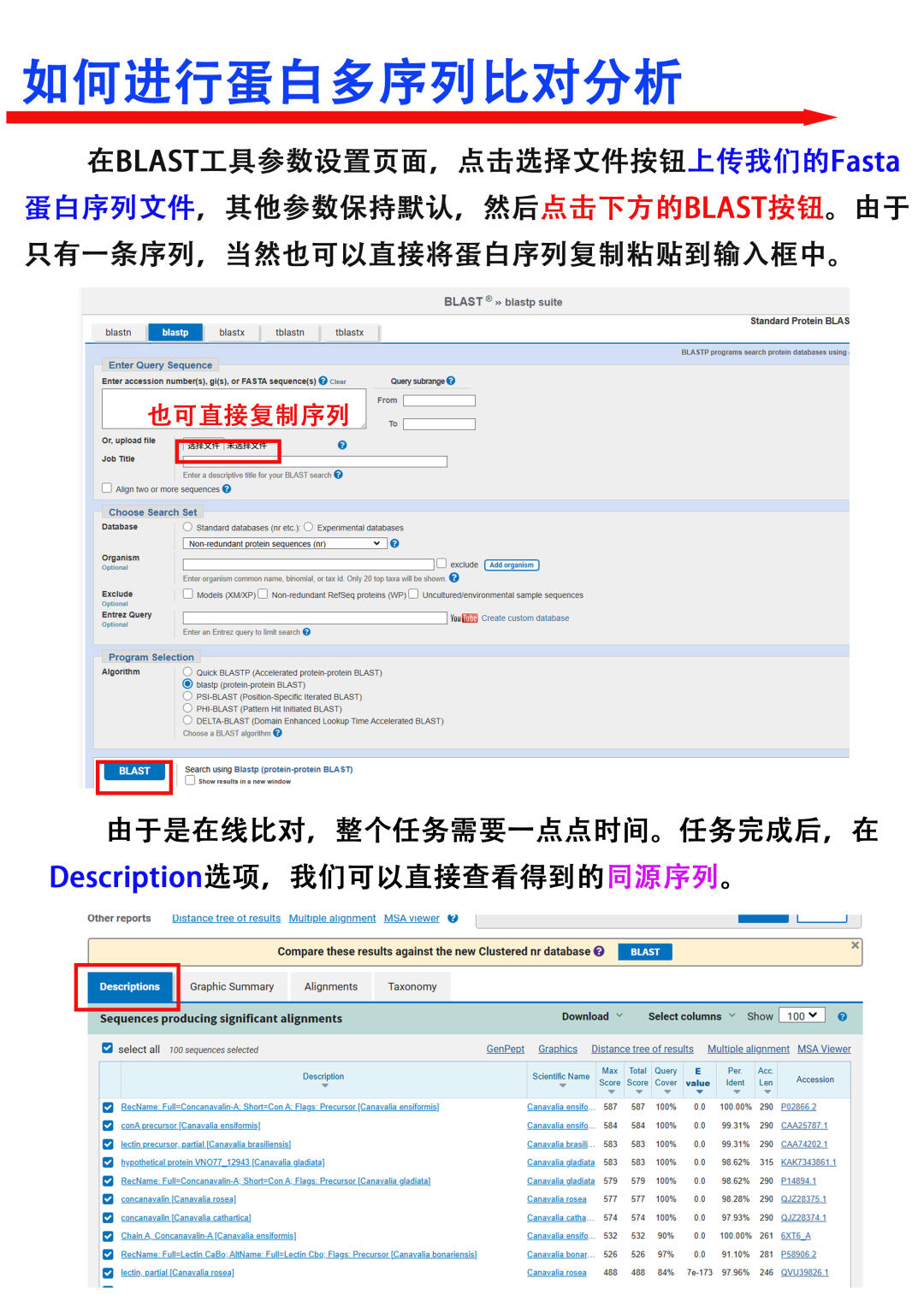Sort results by Per. Ident column
924x1307 pixels.
pos(735,1091)
